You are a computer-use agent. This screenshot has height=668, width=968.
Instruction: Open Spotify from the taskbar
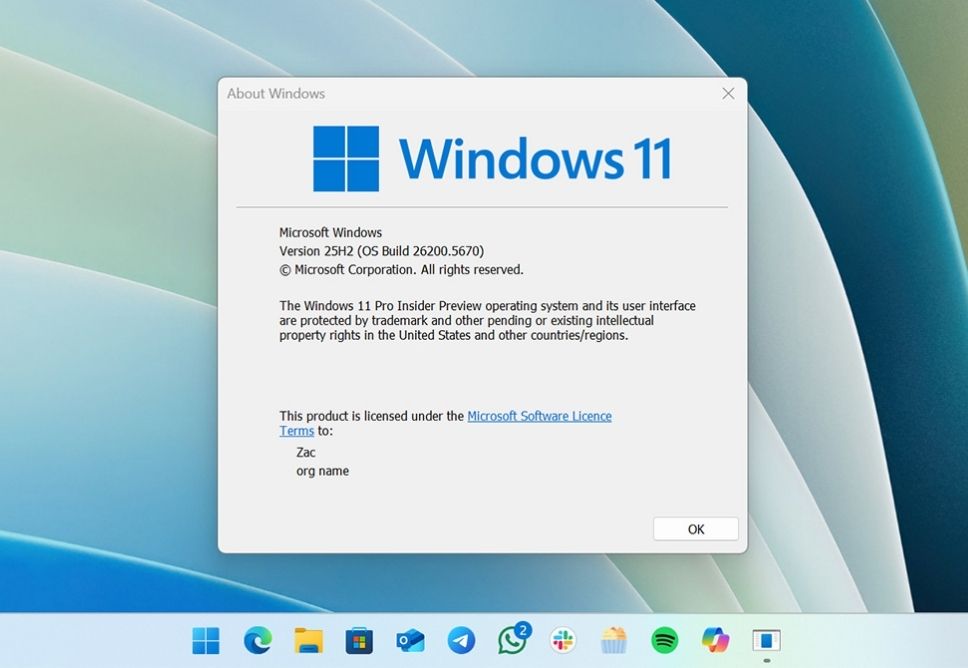(x=664, y=640)
